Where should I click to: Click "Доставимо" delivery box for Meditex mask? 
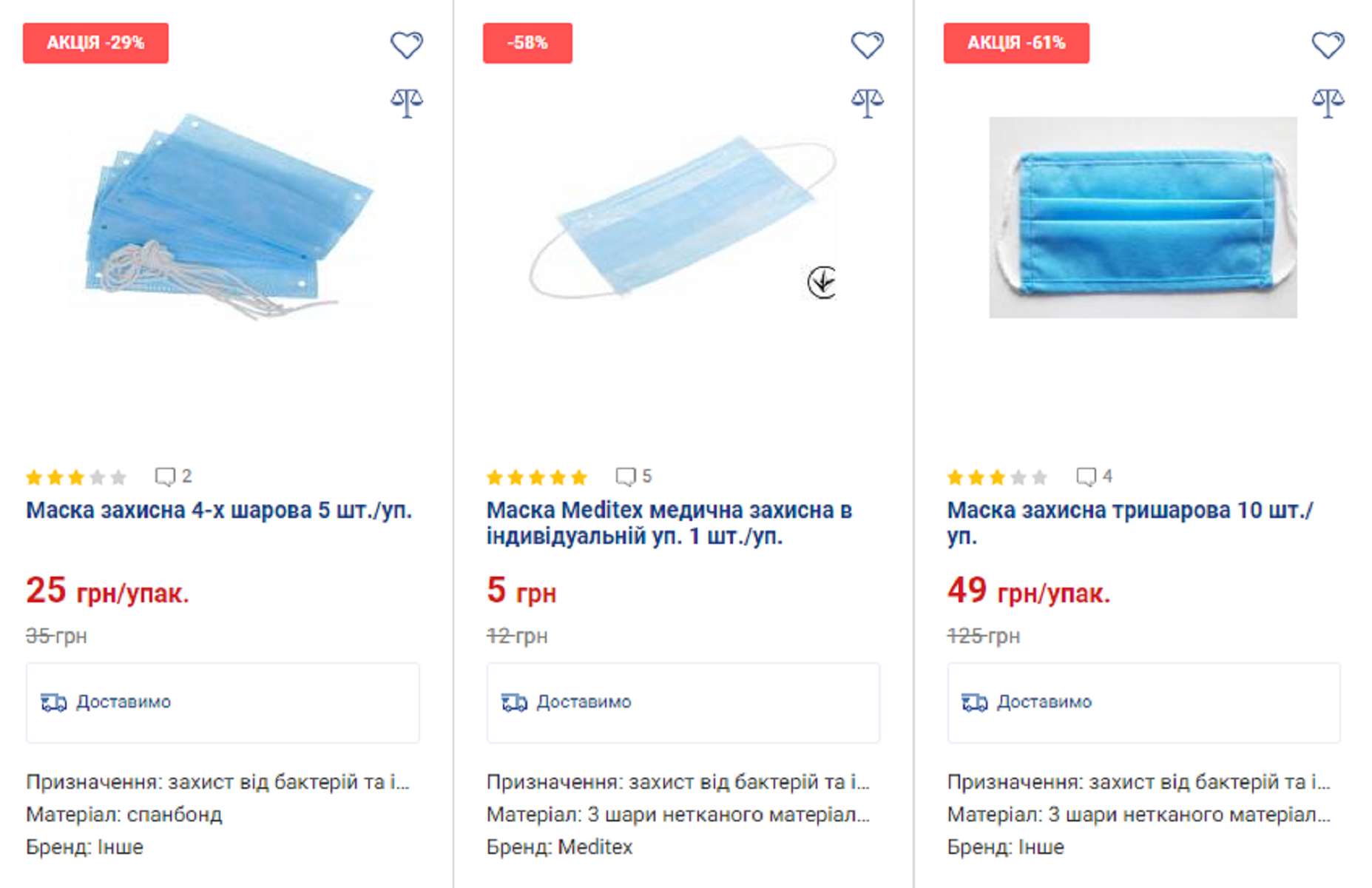(683, 702)
